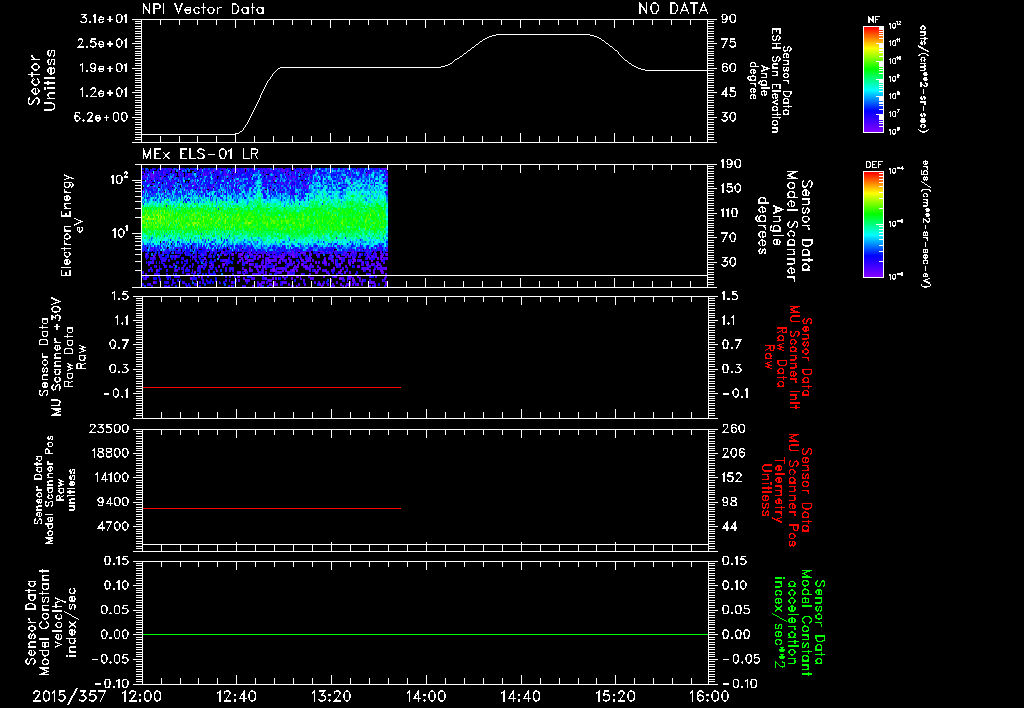Click the red 'MU Scanner Int' axis title
This screenshot has width=1024, height=708.
788,357
